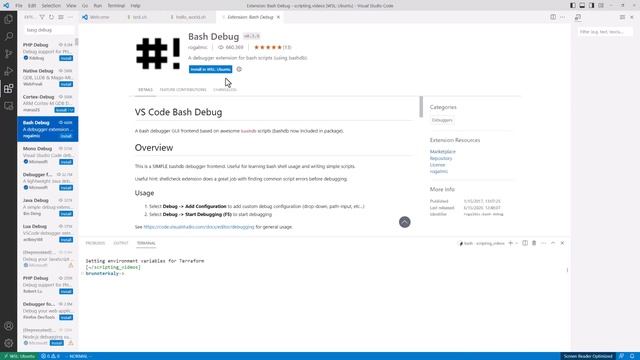Toggle panel layout button in title bar
The height and width of the screenshot is (360, 640).
[582, 5]
